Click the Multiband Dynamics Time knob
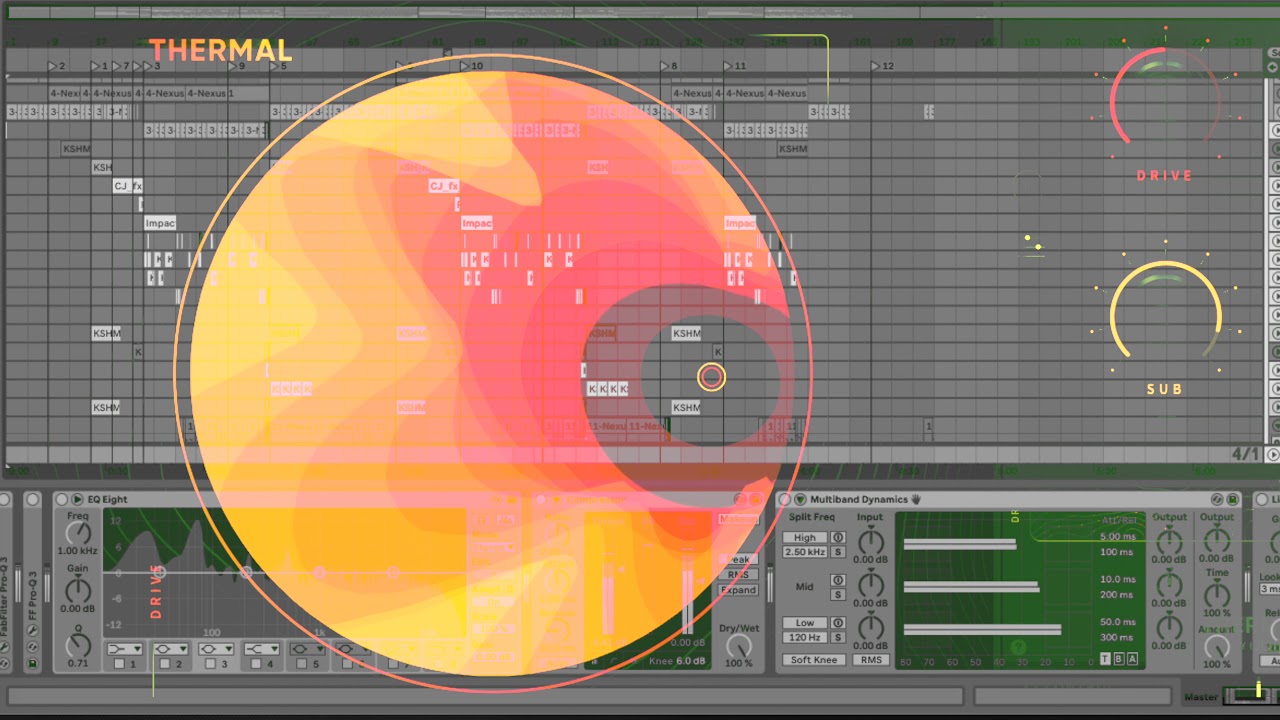This screenshot has width=1280, height=720. (x=1217, y=595)
